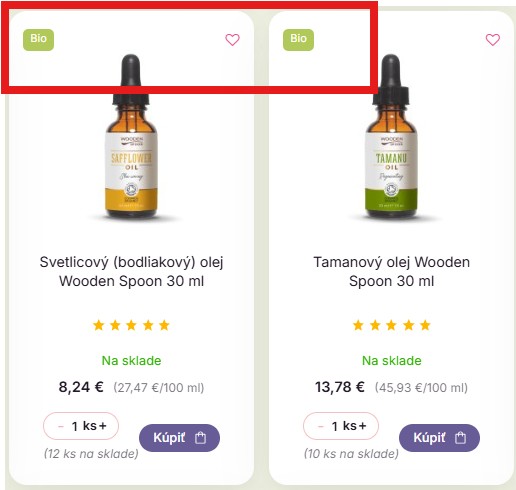Click star rating of Tamanový olej
Image resolution: width=516 pixels, height=490 pixels.
pyautogui.click(x=391, y=325)
